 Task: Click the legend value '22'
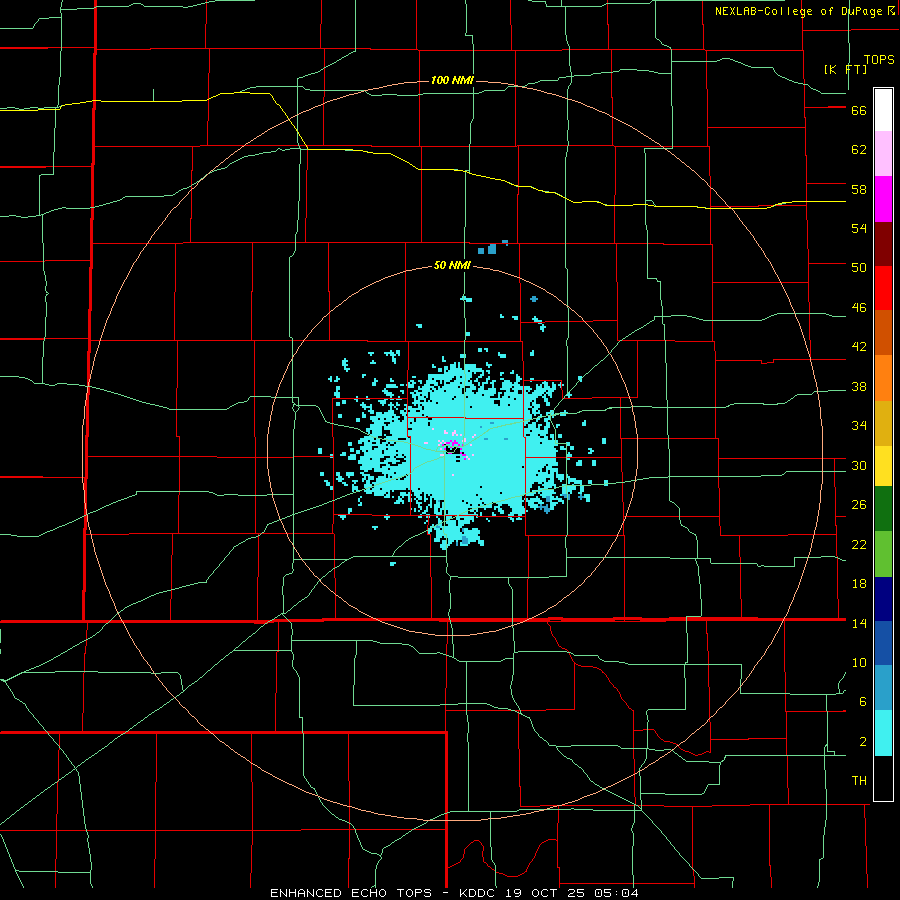[x=859, y=544]
